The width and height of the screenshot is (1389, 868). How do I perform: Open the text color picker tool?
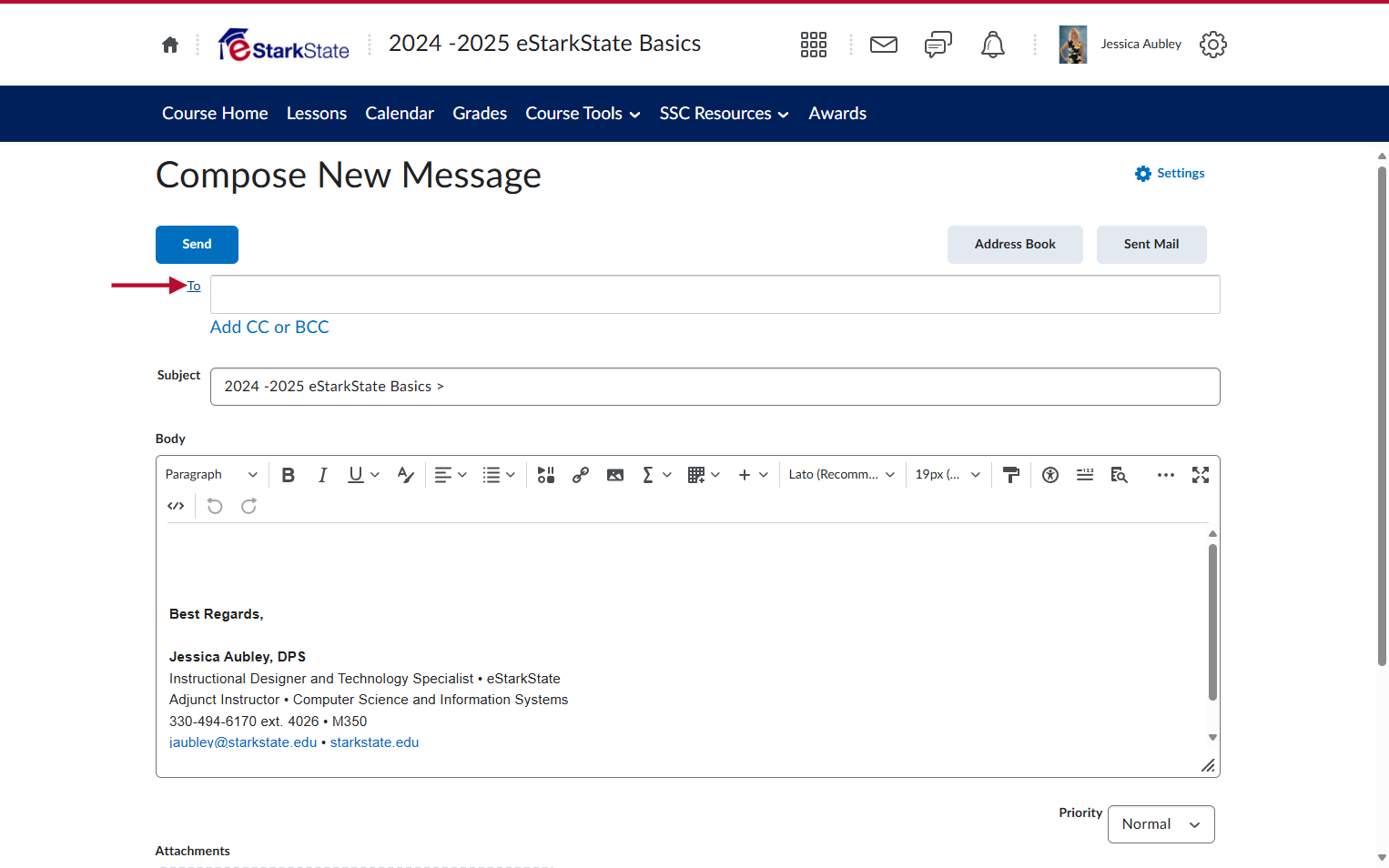pyautogui.click(x=406, y=475)
